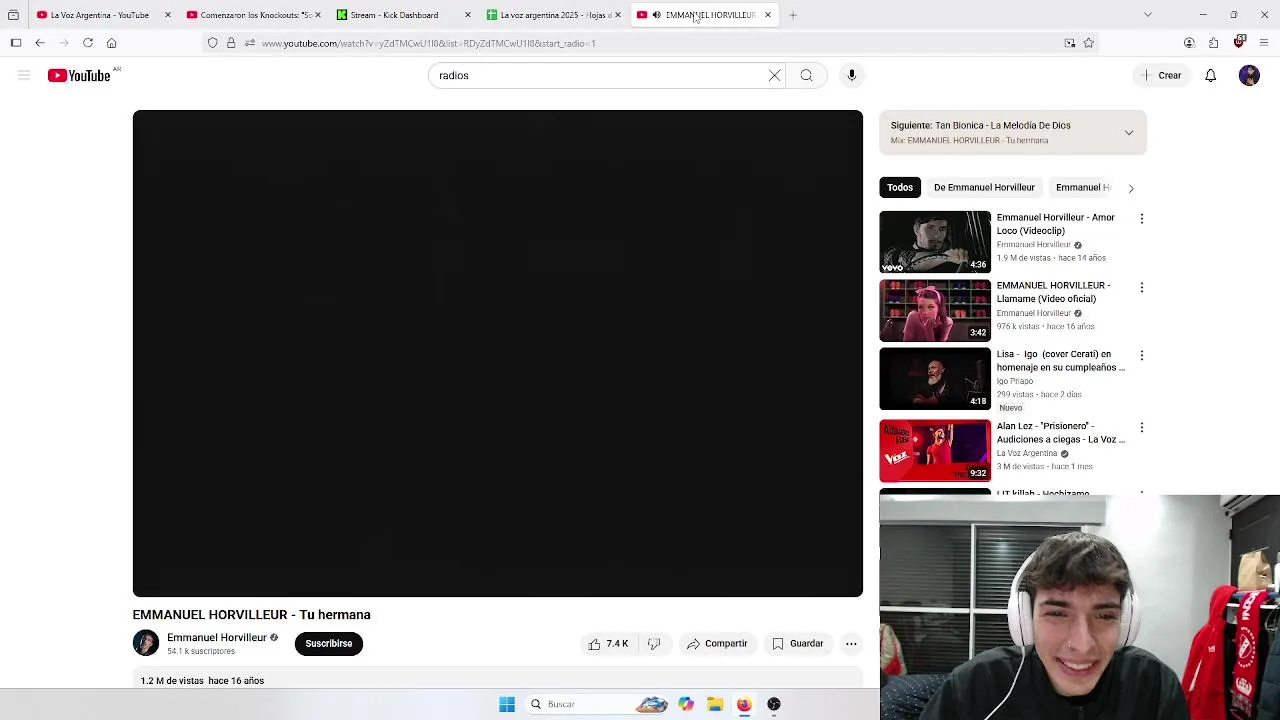Open the Crear upload menu

(x=1161, y=75)
